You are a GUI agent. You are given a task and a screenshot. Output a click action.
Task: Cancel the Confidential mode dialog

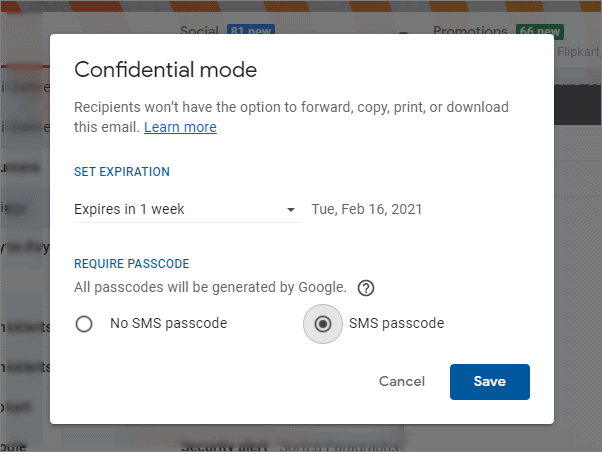402,381
